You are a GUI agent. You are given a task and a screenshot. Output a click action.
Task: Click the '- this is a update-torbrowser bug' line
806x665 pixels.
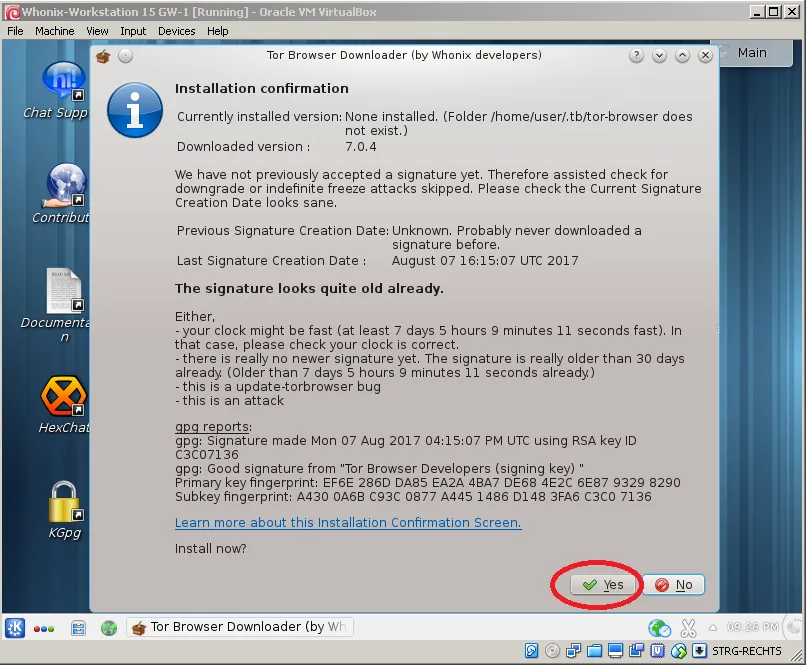[x=278, y=387]
